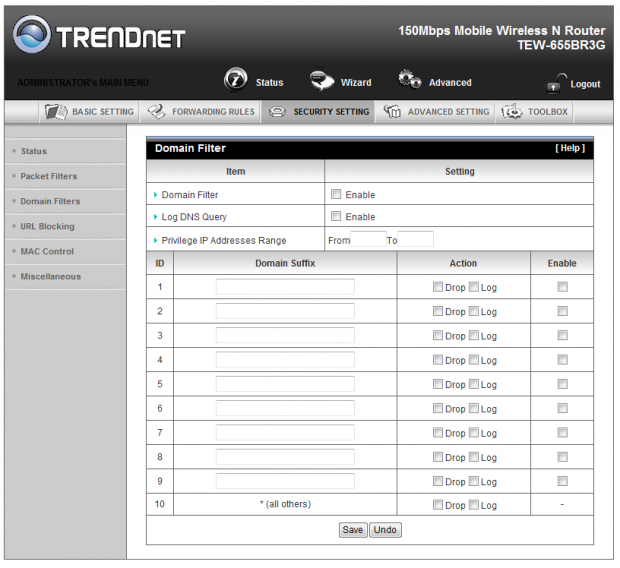Focus the privilege IP To field
Viewport: 620px width, 568px height.
[x=415, y=239]
